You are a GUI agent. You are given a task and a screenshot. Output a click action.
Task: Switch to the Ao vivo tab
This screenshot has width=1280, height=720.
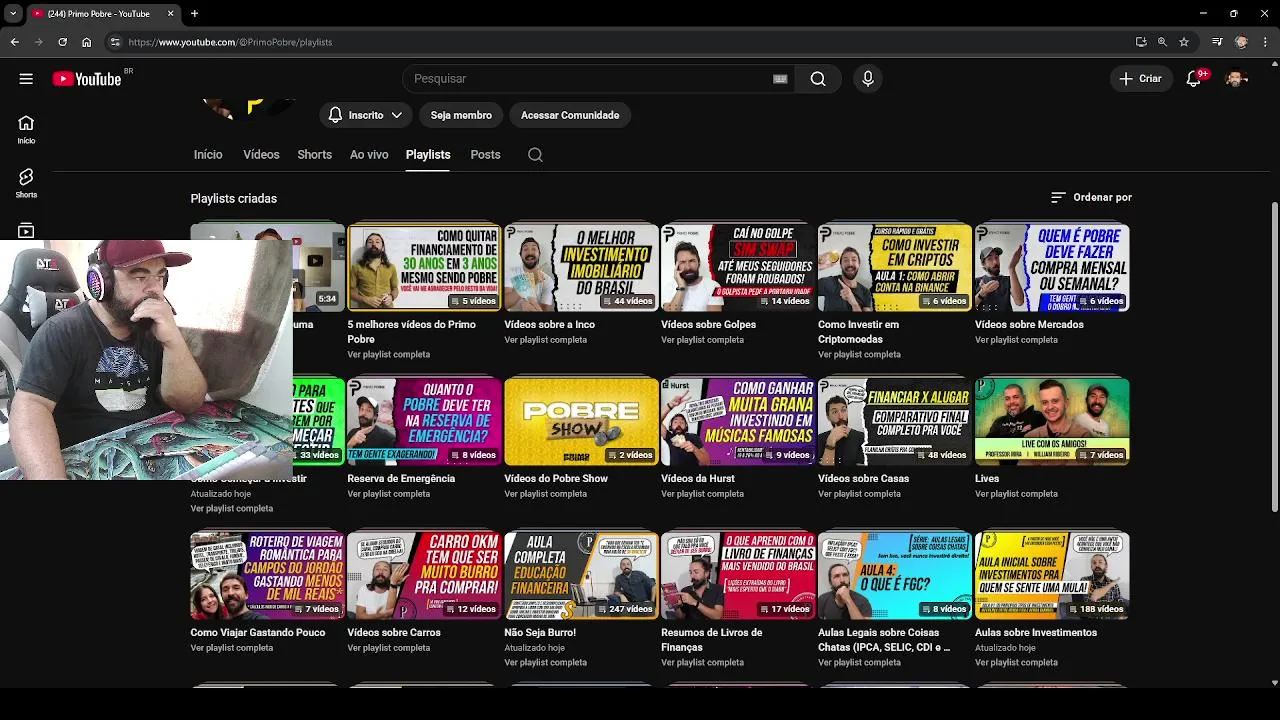tap(369, 155)
